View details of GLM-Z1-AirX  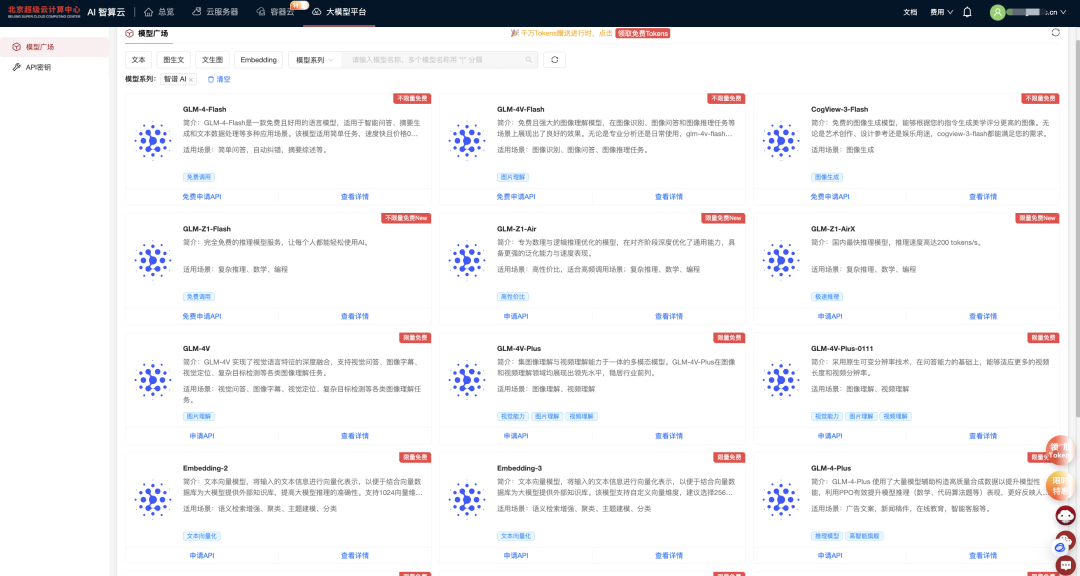tap(983, 316)
